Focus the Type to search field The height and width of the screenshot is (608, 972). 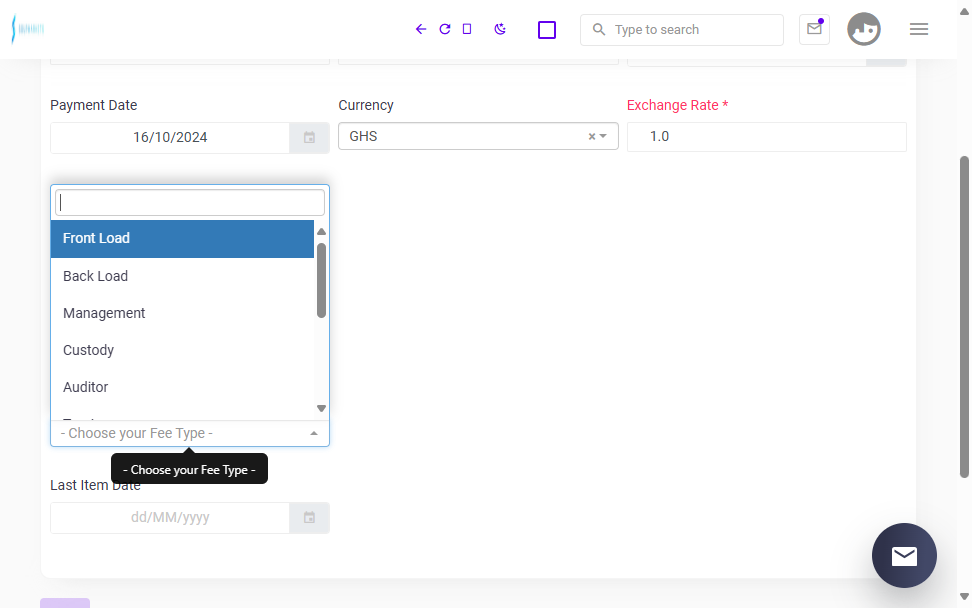click(682, 30)
